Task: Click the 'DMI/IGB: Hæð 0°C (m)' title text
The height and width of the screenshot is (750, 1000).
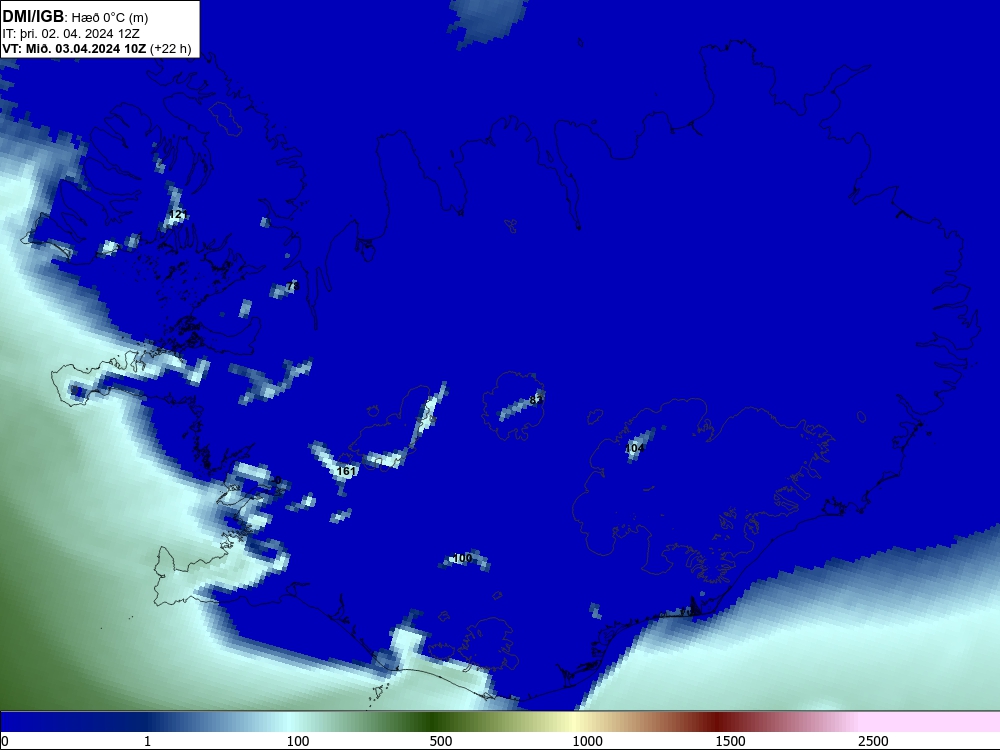Action: (x=75, y=17)
